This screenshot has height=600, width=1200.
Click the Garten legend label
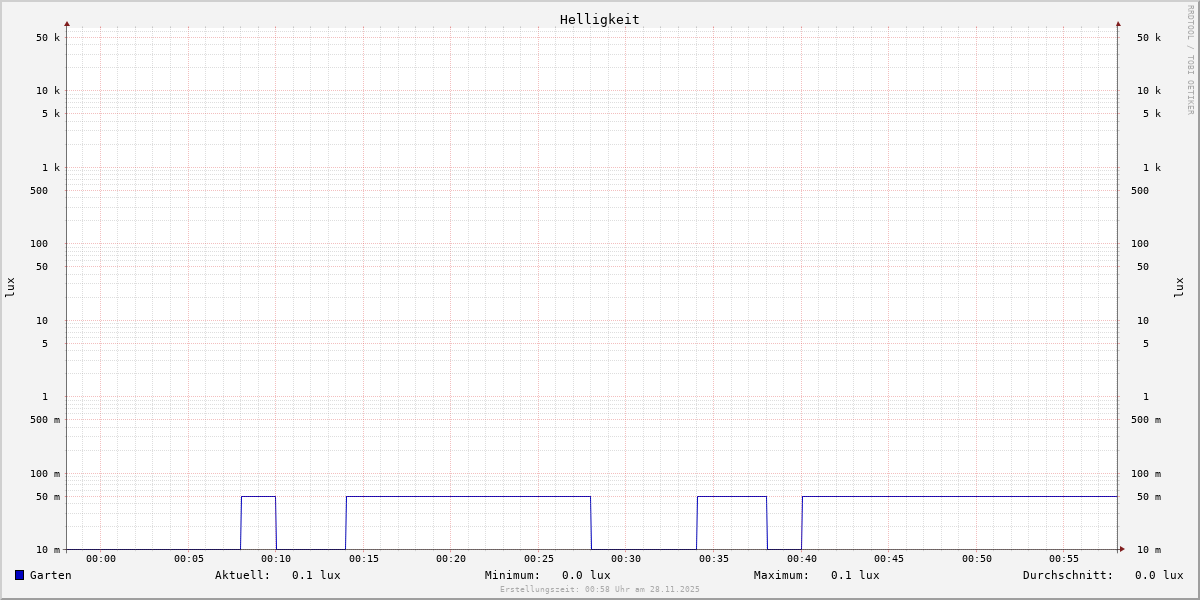point(50,575)
